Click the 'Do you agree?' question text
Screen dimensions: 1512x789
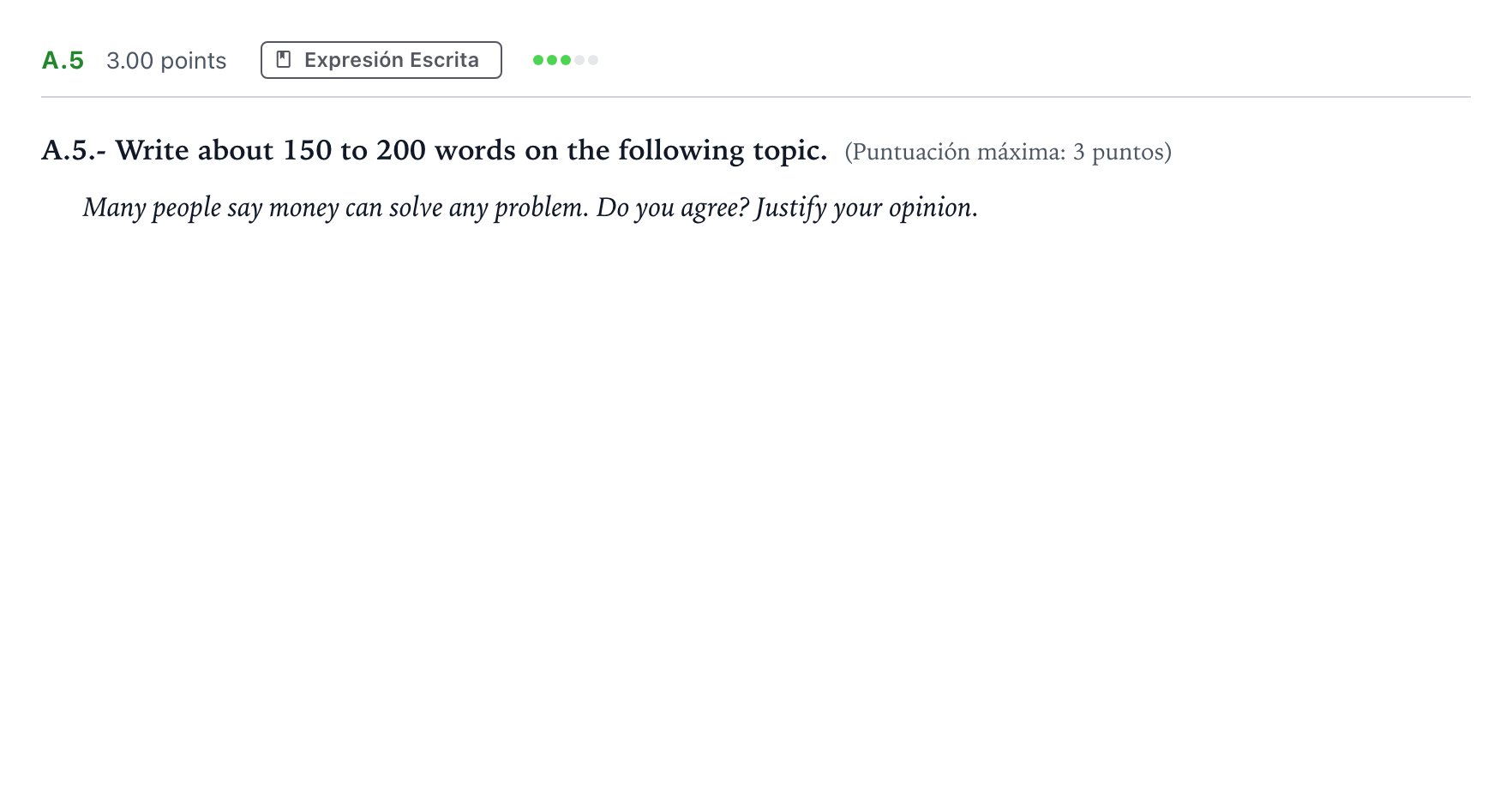point(673,208)
